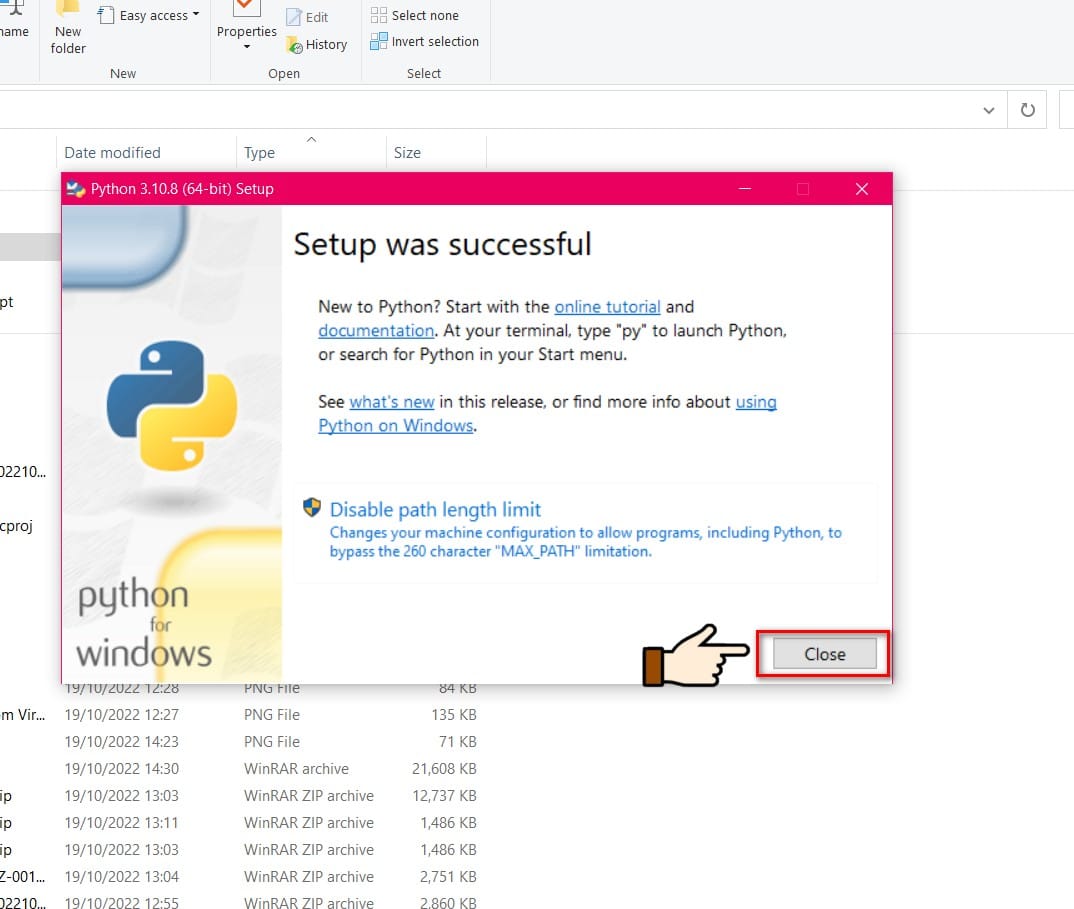Image resolution: width=1074 pixels, height=909 pixels.
Task: Select the 71 KB PNG File row
Action: coord(240,742)
